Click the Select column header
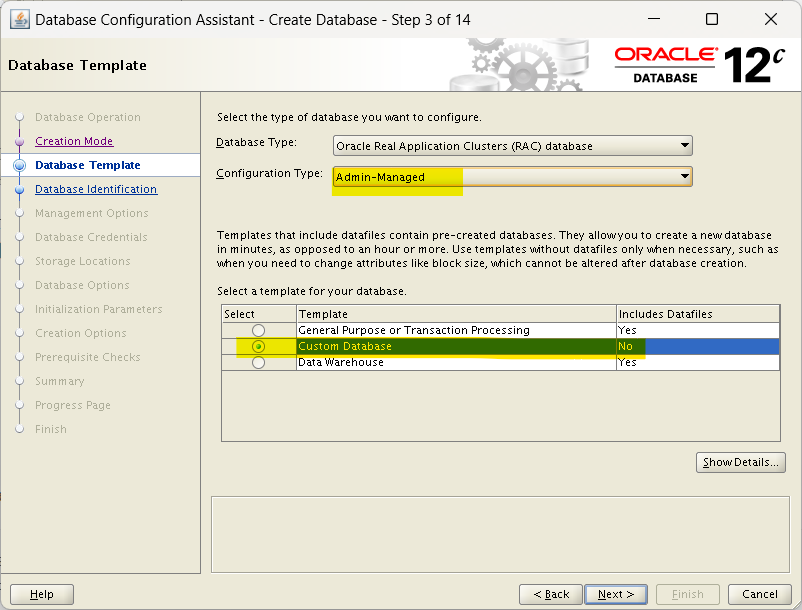Viewport: 802px width, 610px height. pos(259,314)
